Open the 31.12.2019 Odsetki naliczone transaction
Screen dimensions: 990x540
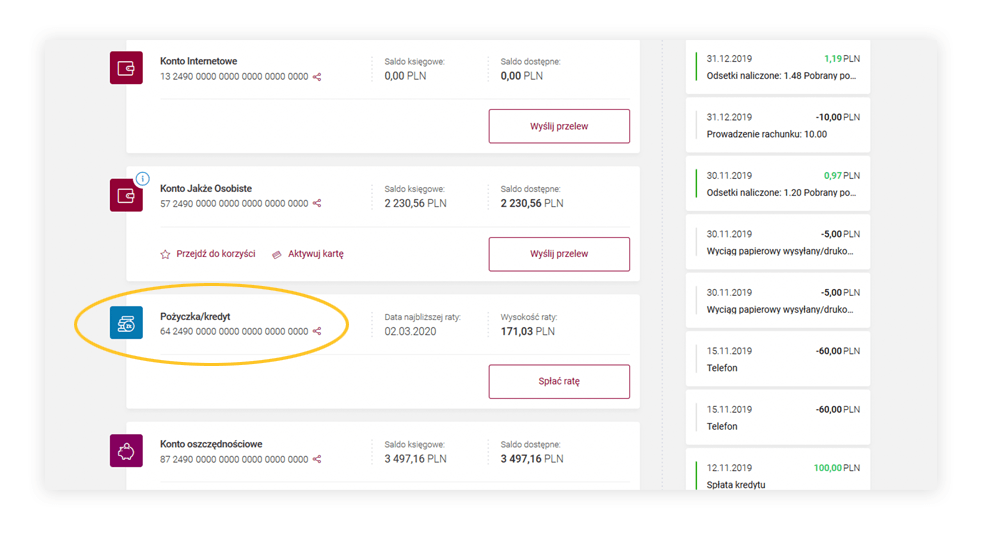(777, 68)
